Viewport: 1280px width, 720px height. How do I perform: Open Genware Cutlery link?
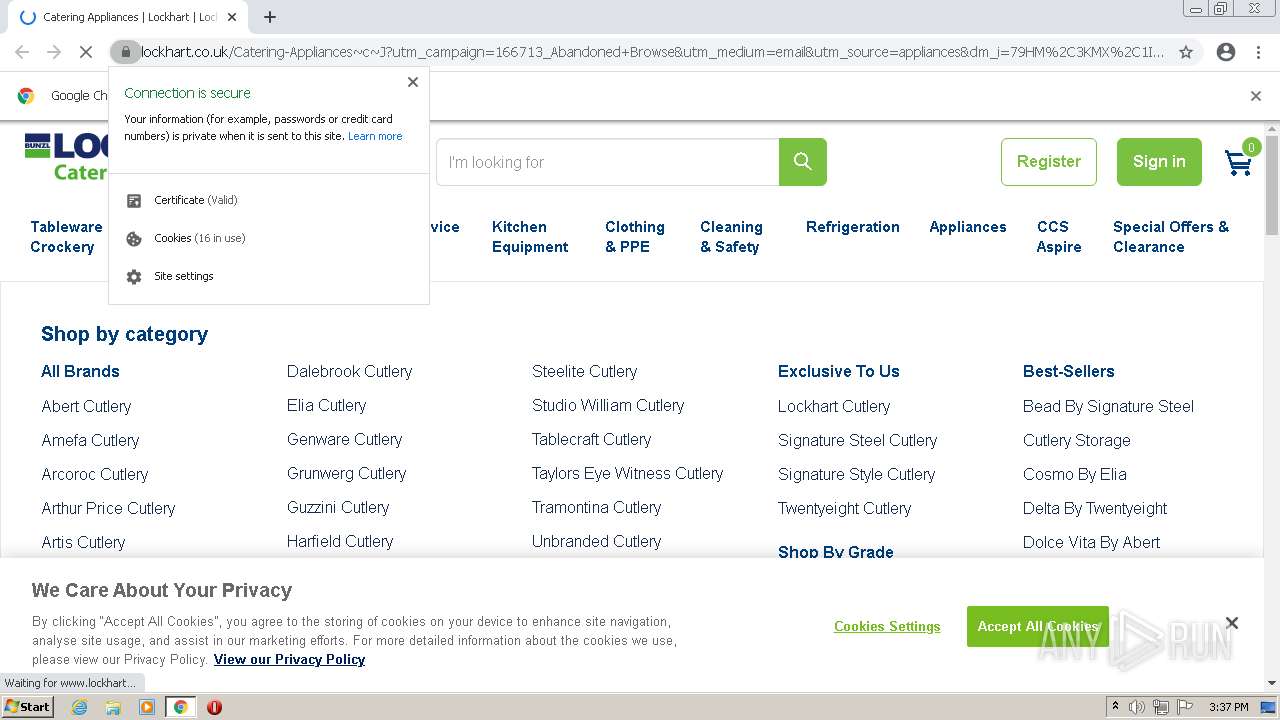(x=345, y=439)
